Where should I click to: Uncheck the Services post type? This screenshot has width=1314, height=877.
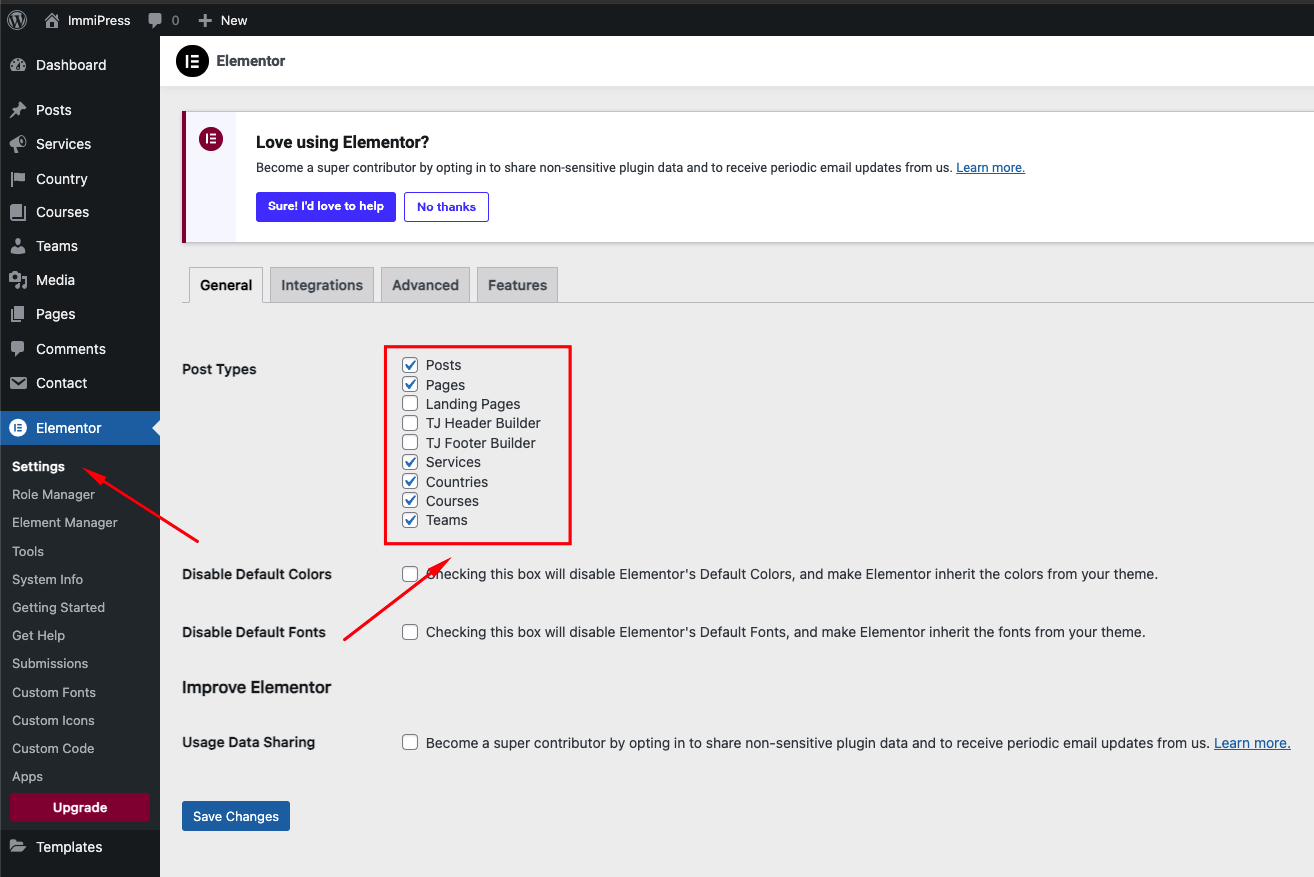tap(410, 462)
